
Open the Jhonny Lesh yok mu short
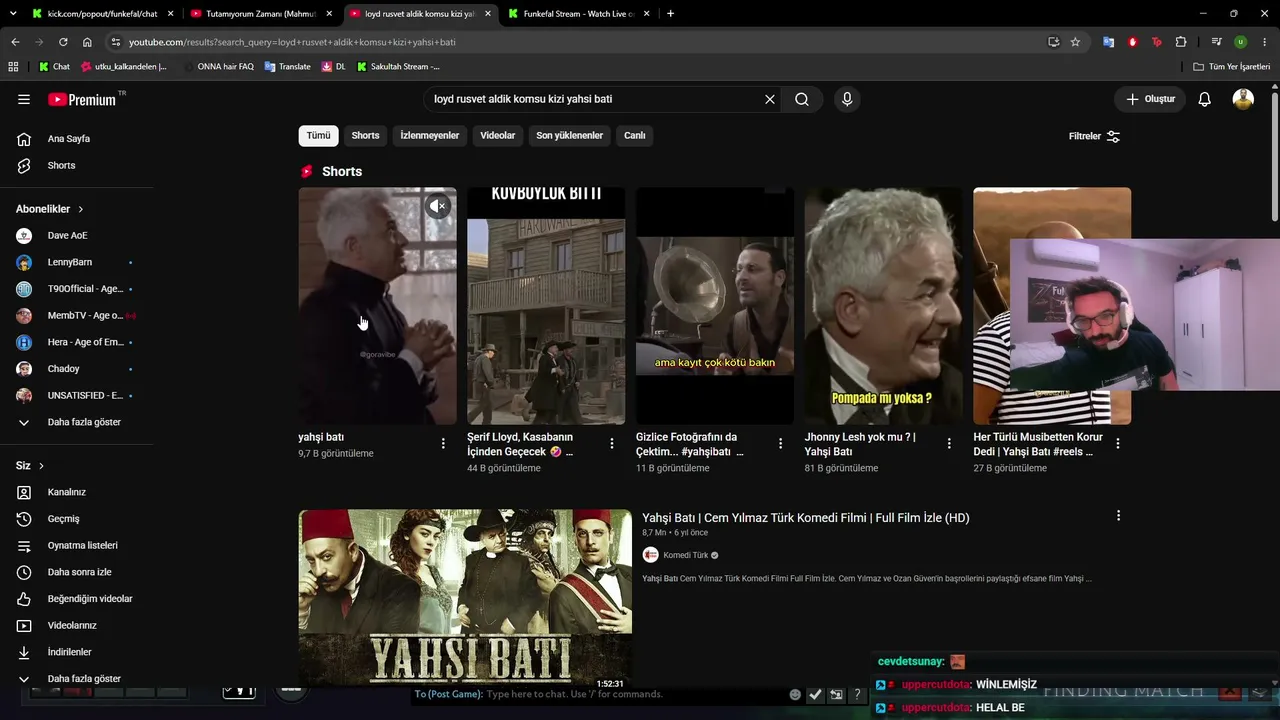(884, 306)
